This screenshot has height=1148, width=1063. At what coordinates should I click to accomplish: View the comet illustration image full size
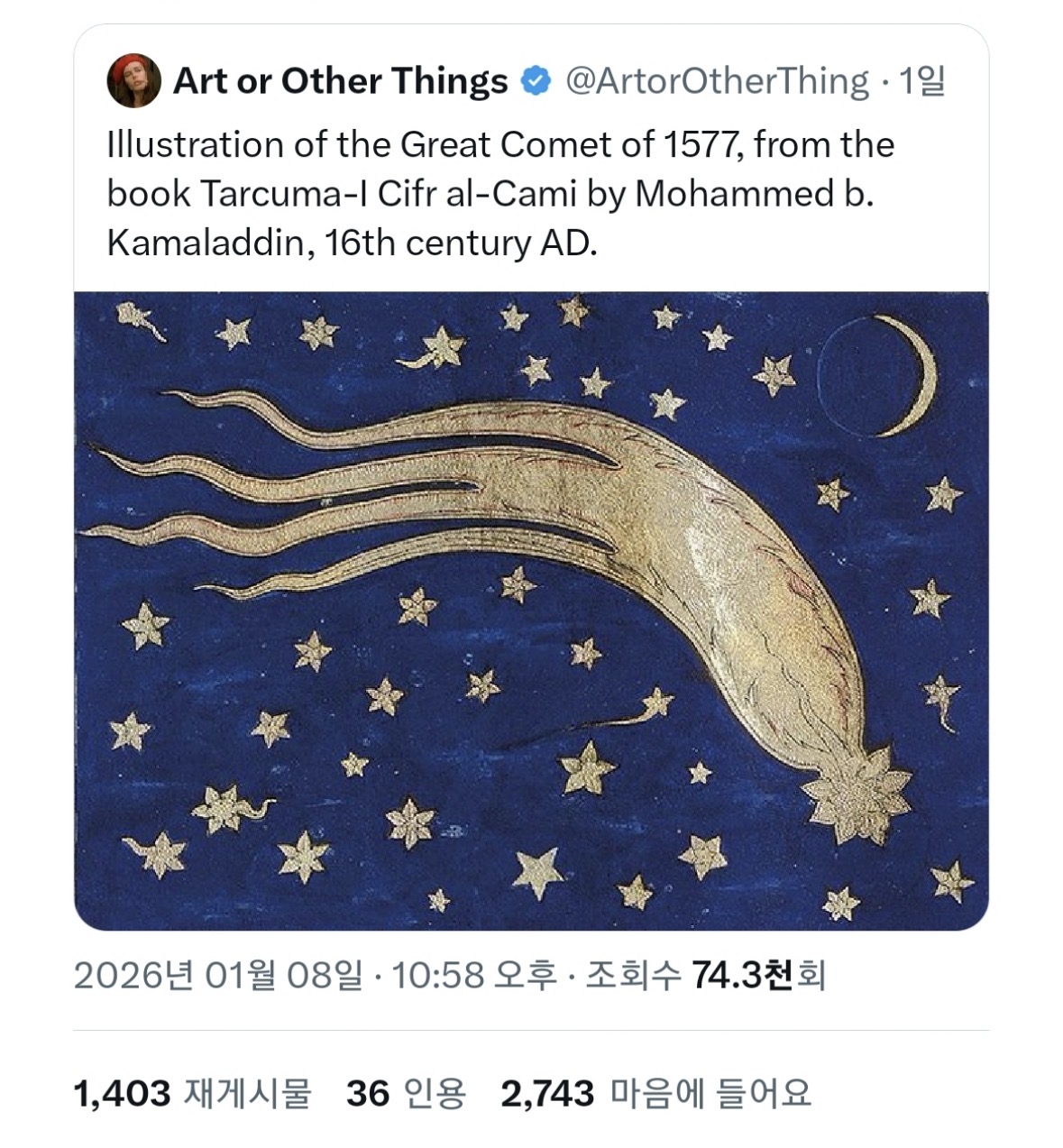(531, 611)
